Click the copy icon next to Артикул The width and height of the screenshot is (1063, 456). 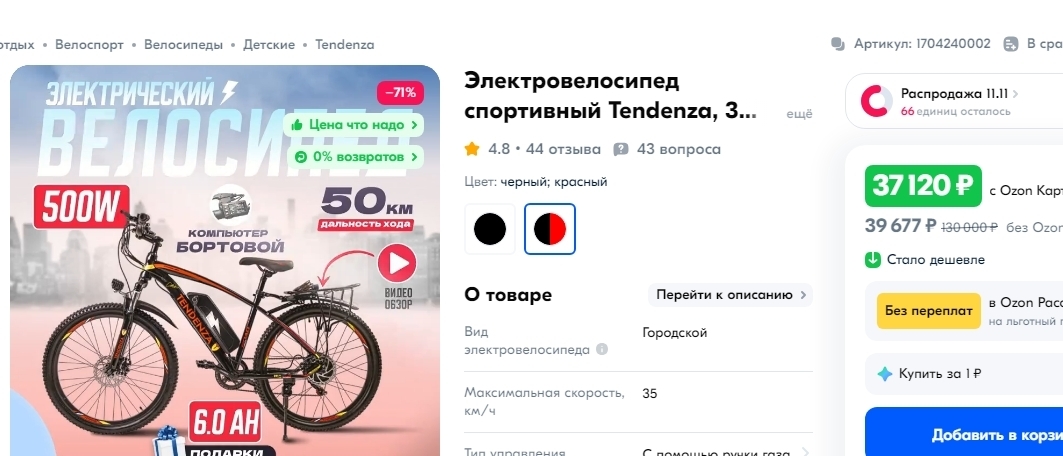[x=838, y=44]
